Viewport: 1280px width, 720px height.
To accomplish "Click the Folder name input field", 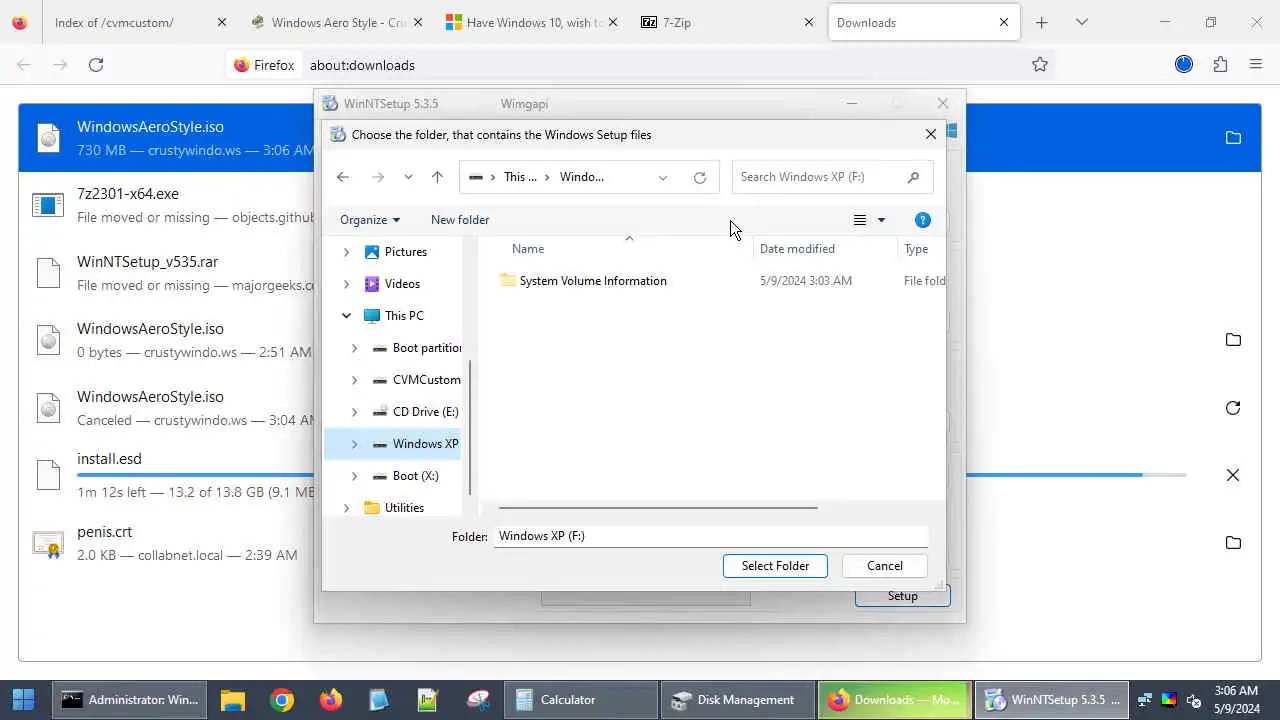I will (x=711, y=536).
